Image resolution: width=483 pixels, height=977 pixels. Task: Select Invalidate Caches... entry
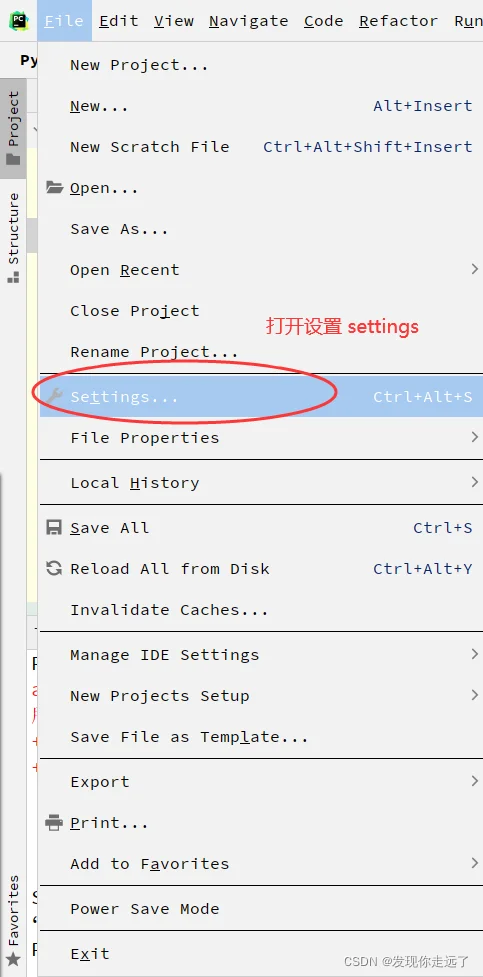pyautogui.click(x=261, y=609)
